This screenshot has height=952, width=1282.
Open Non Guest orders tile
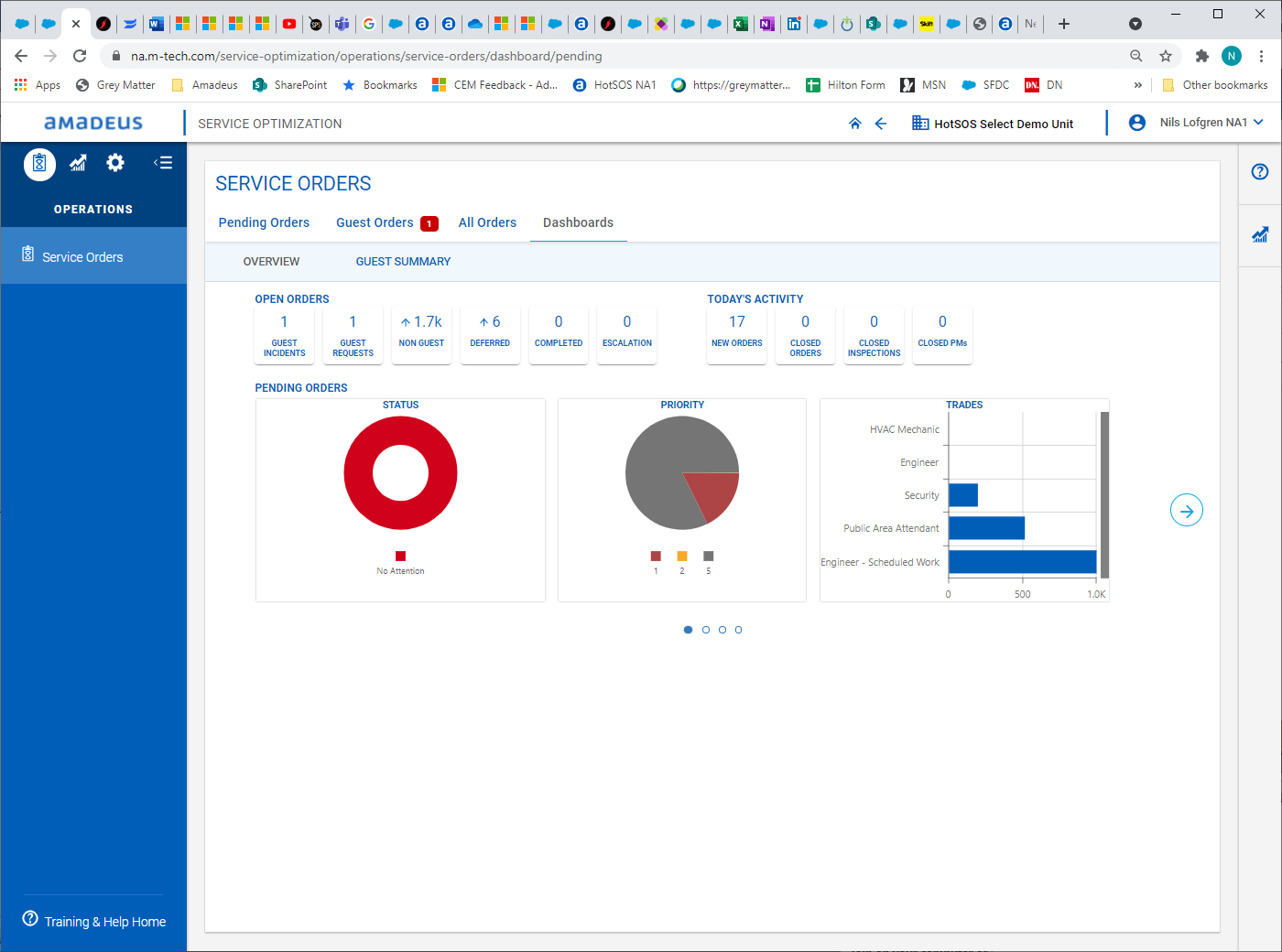pos(421,335)
